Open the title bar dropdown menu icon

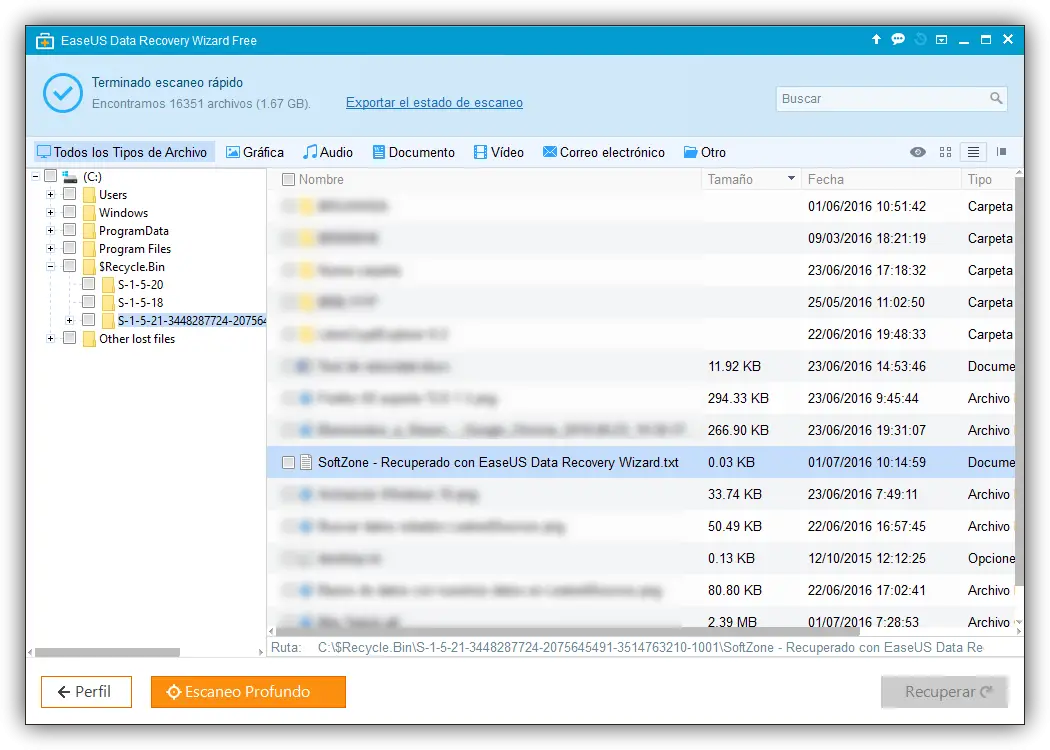click(x=942, y=40)
